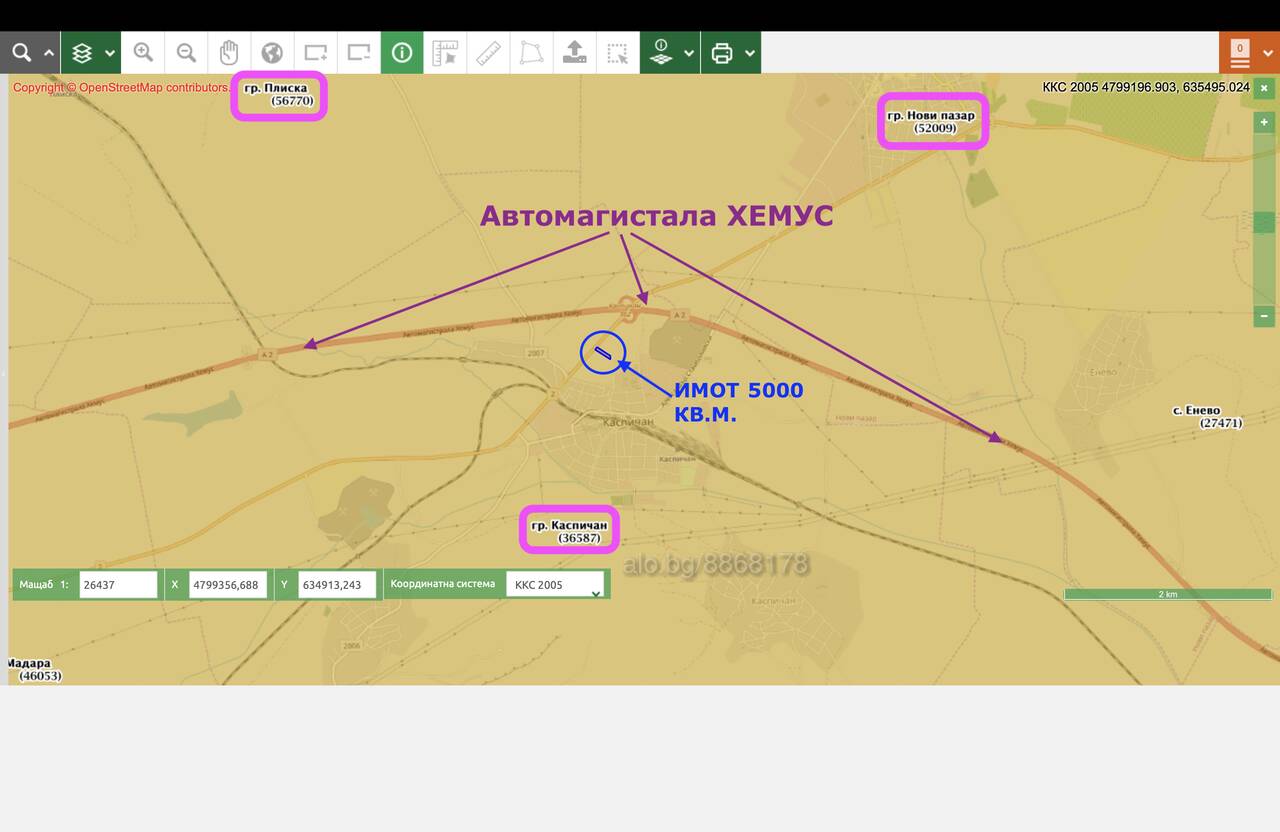The width and height of the screenshot is (1280, 832).
Task: Click the upload file icon
Action: 575,52
